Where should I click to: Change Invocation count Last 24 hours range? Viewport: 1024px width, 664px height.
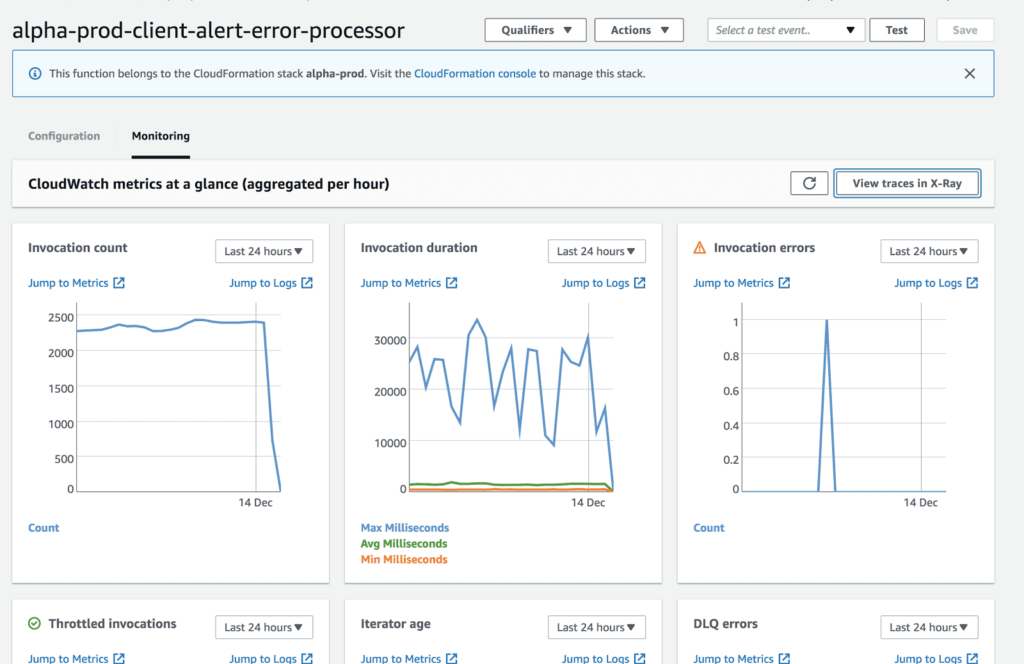pos(264,251)
